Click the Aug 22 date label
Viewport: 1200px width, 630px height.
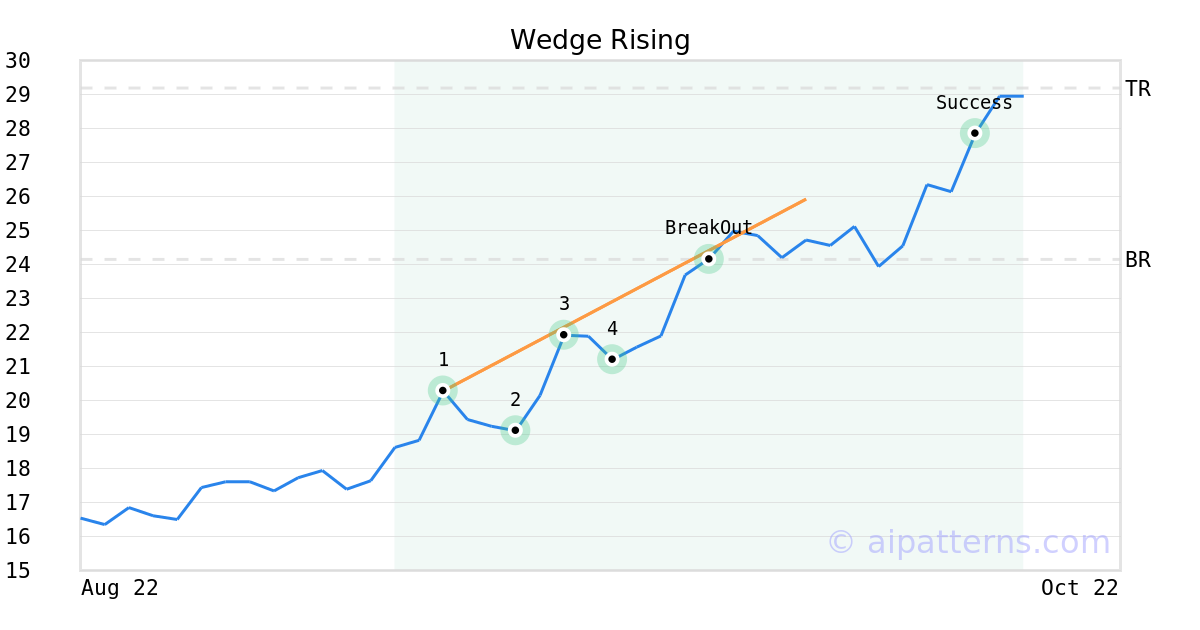coord(120,588)
